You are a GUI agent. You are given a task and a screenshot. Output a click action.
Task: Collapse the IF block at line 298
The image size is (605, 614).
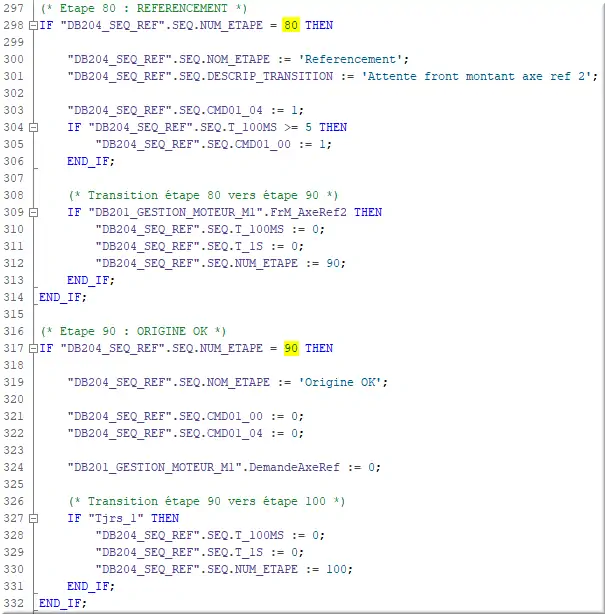35,24
